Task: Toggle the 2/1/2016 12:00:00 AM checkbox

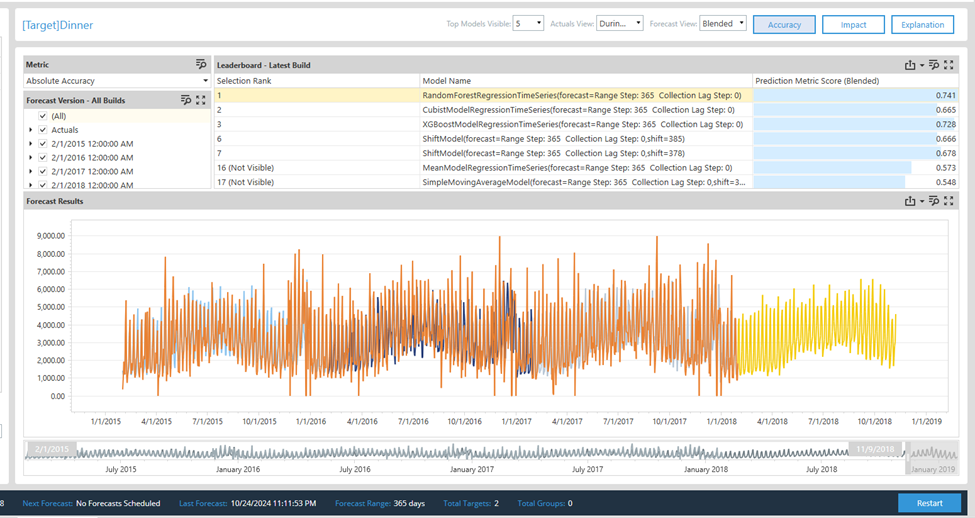Action: [x=42, y=157]
